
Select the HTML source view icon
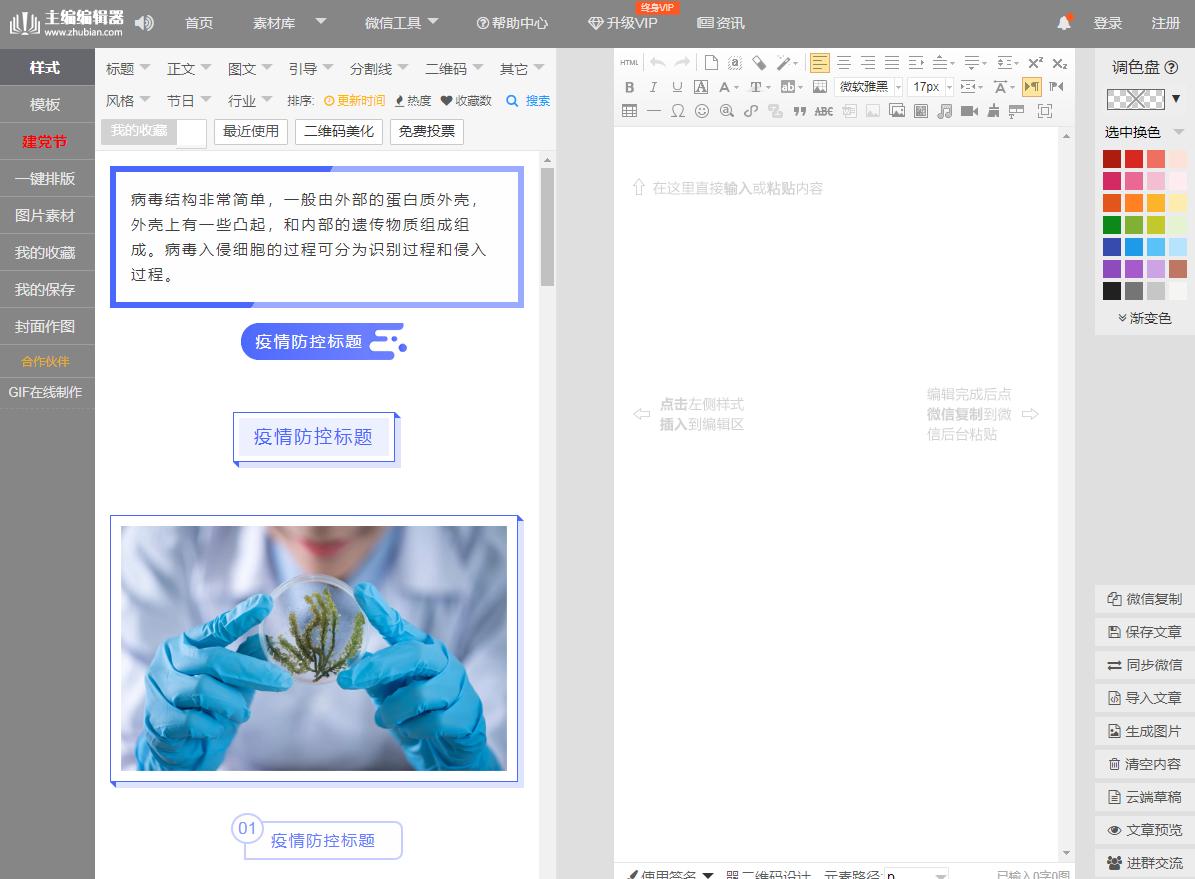[629, 62]
